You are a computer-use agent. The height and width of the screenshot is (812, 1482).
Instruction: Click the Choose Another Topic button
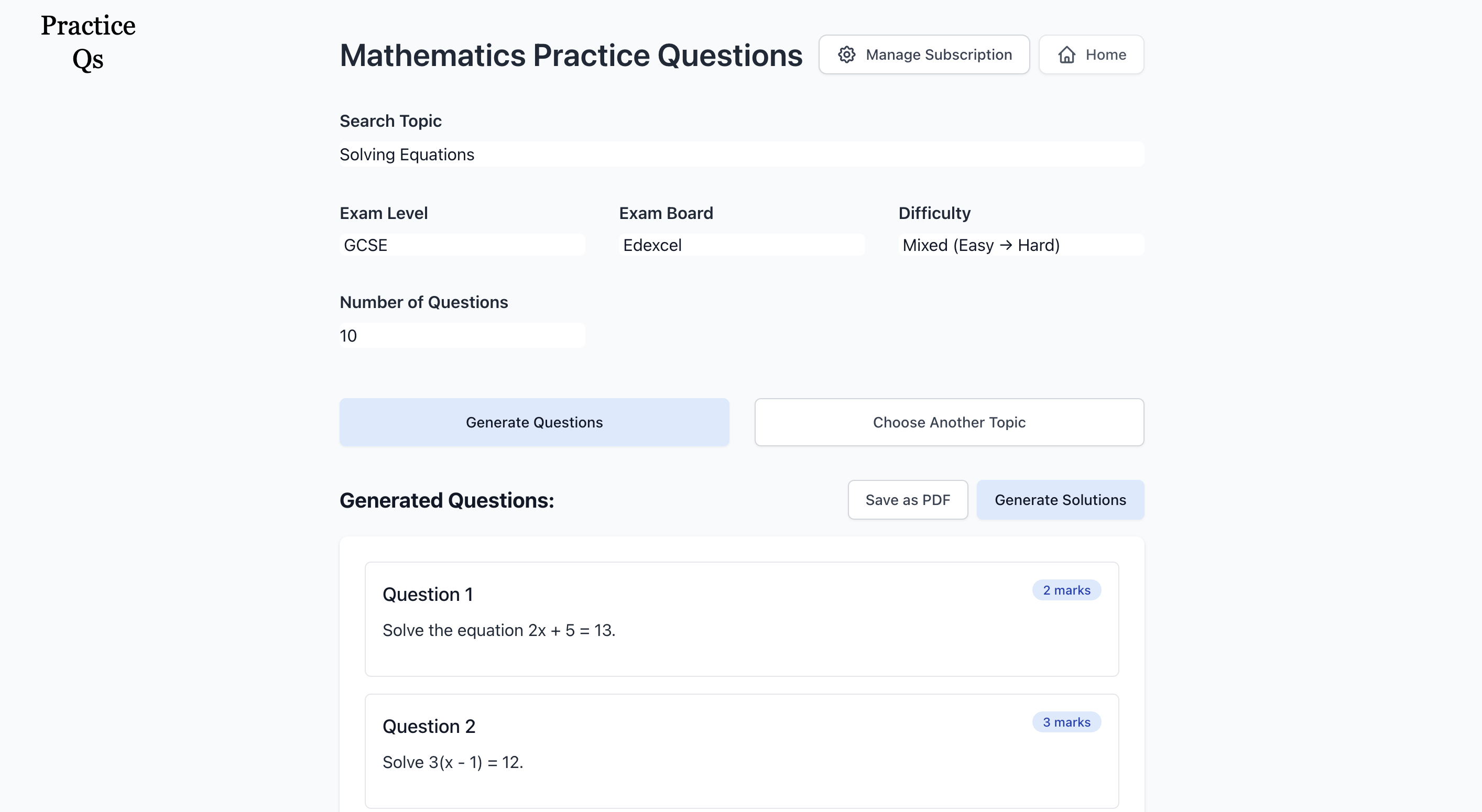(948, 422)
